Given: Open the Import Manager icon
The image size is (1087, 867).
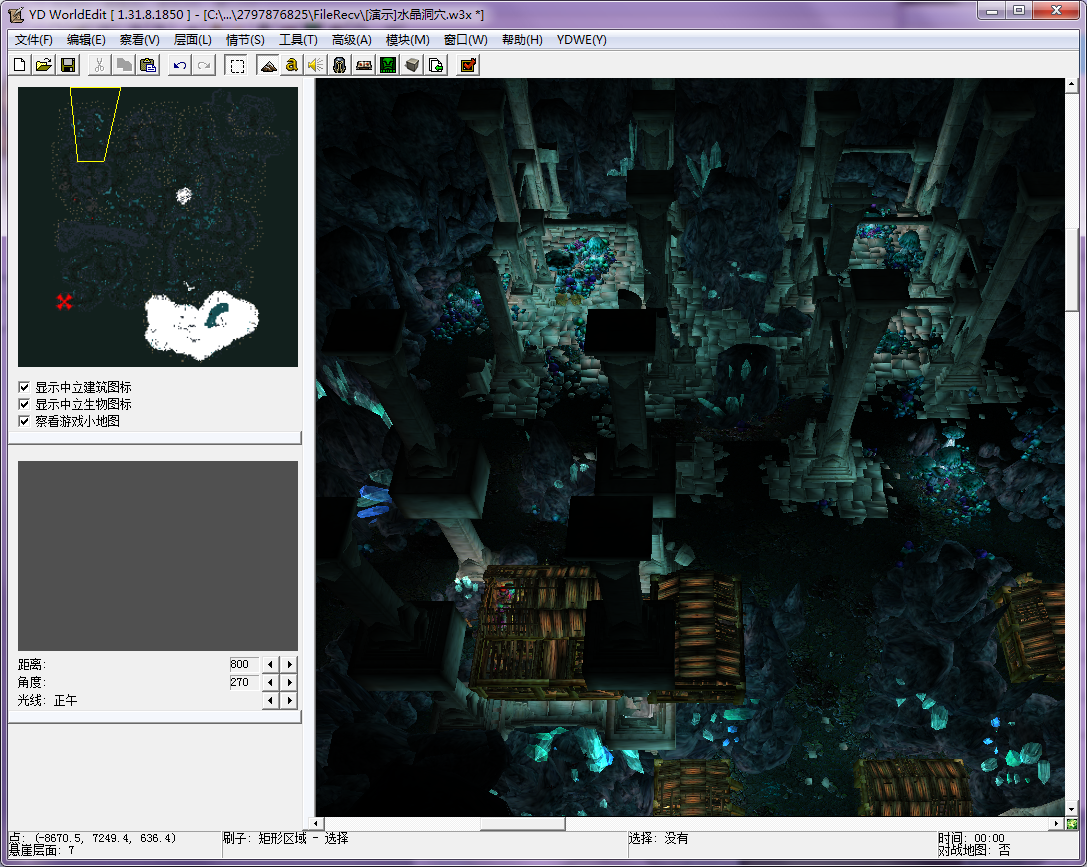Looking at the screenshot, I should [x=435, y=65].
